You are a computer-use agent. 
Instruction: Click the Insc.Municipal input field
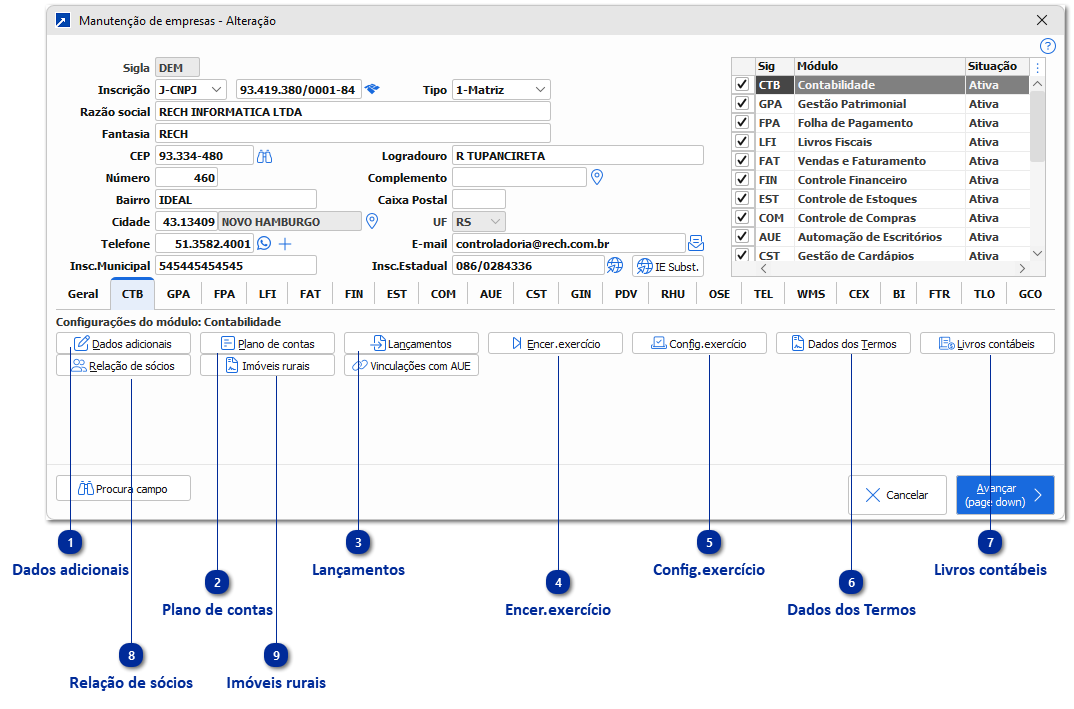(236, 265)
